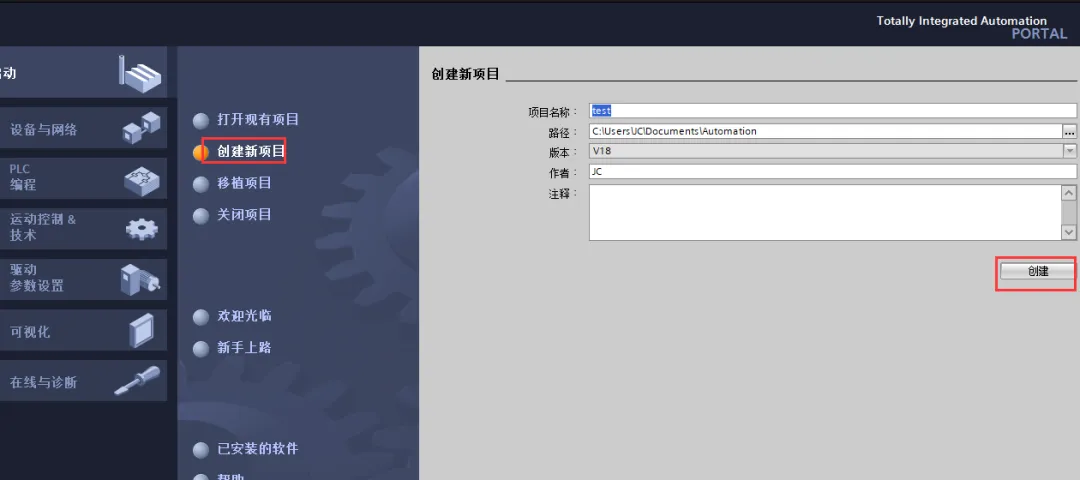
Task: Switch to 驱动 参数设置 portal
Action: pos(83,279)
